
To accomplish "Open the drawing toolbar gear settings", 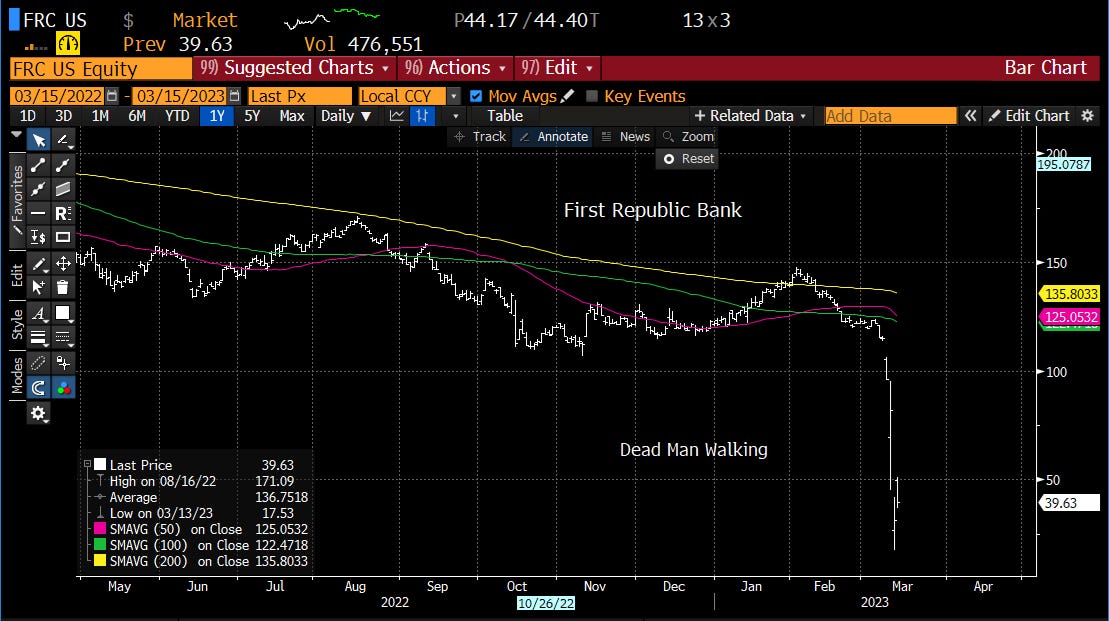I will coord(39,413).
